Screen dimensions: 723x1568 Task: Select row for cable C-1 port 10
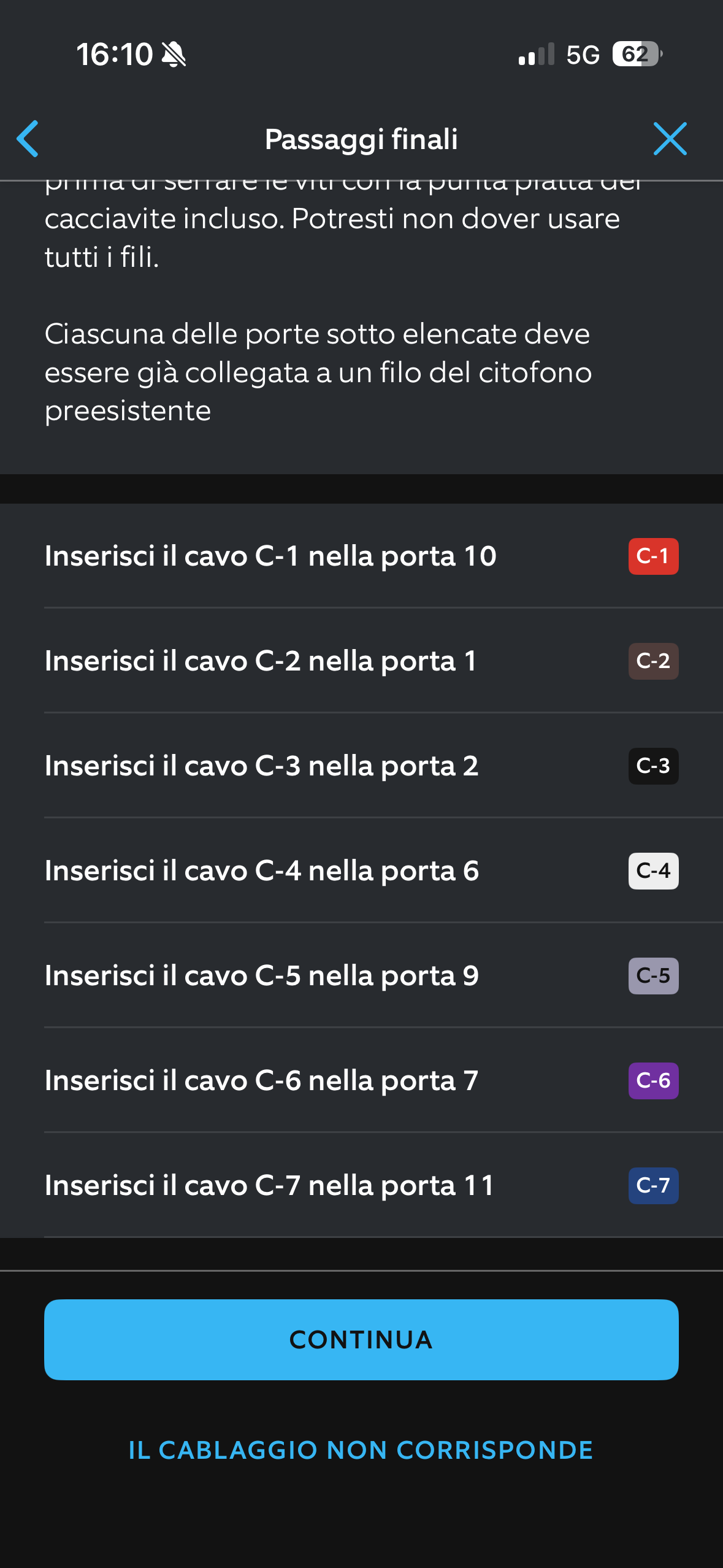tap(270, 556)
